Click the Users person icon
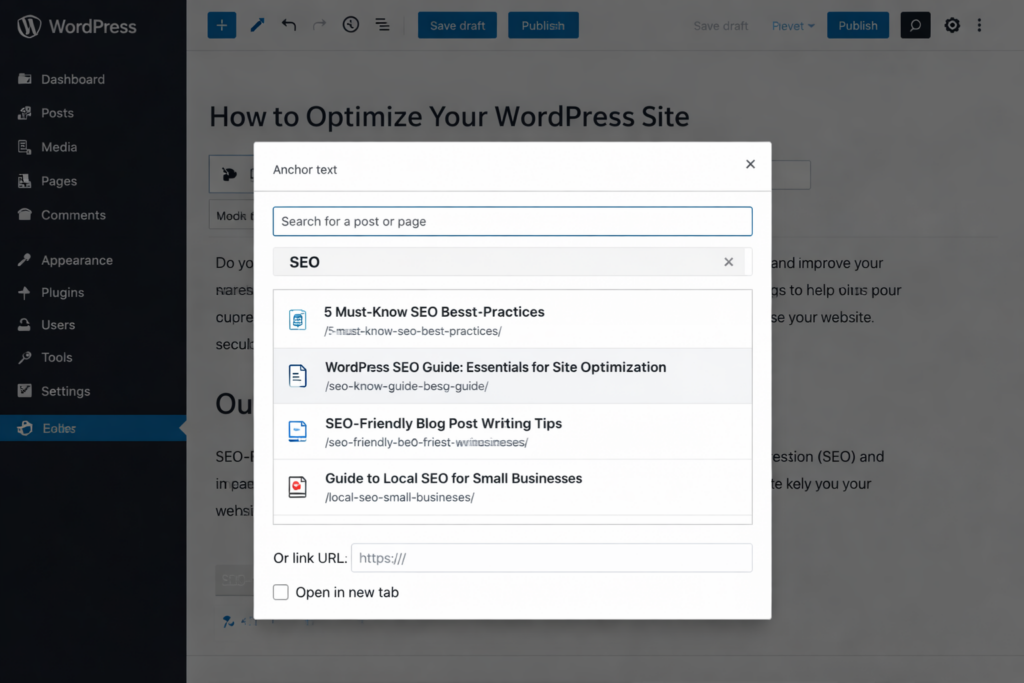This screenshot has width=1024, height=683. tap(25, 325)
